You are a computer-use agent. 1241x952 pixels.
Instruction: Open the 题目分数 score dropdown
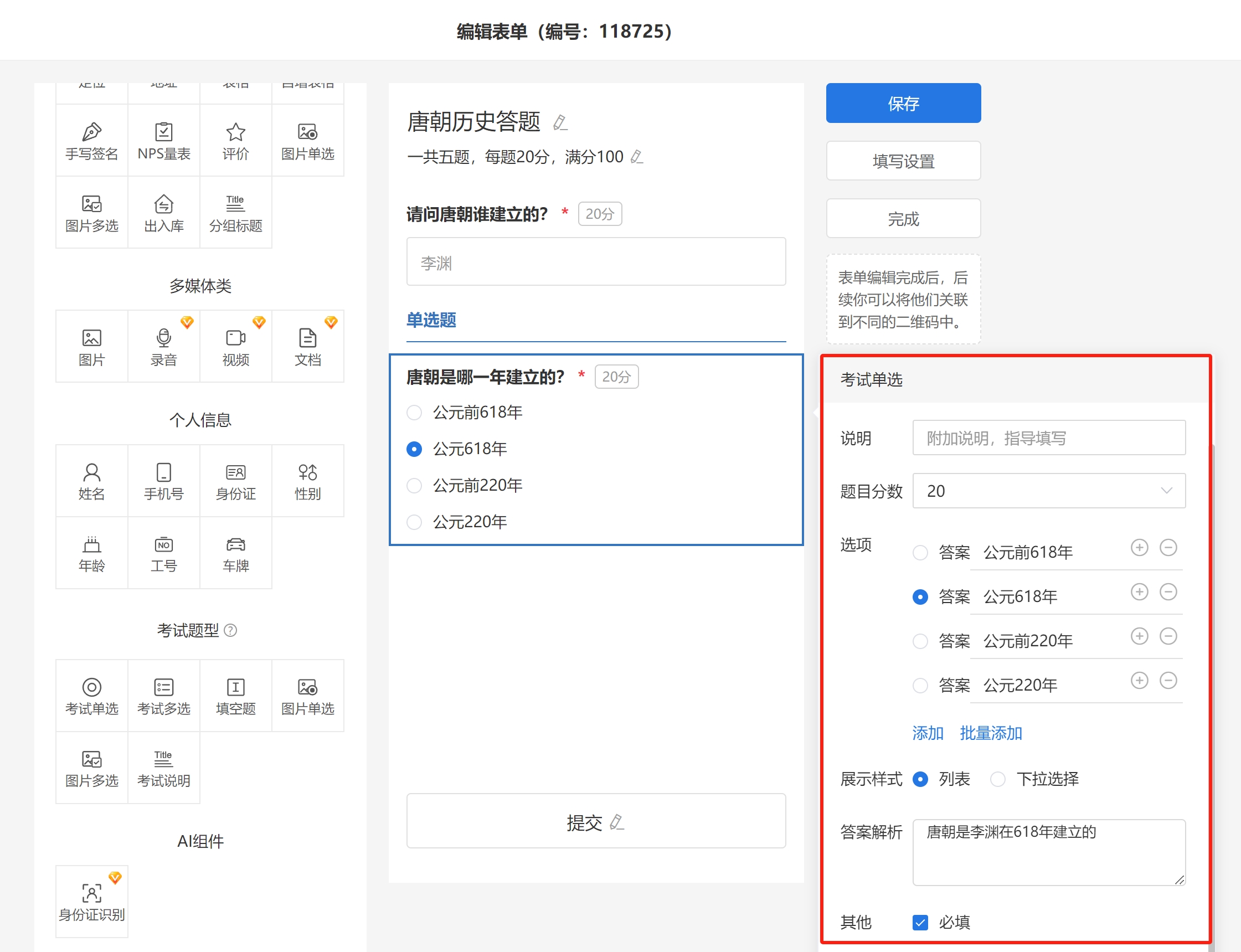click(1048, 491)
